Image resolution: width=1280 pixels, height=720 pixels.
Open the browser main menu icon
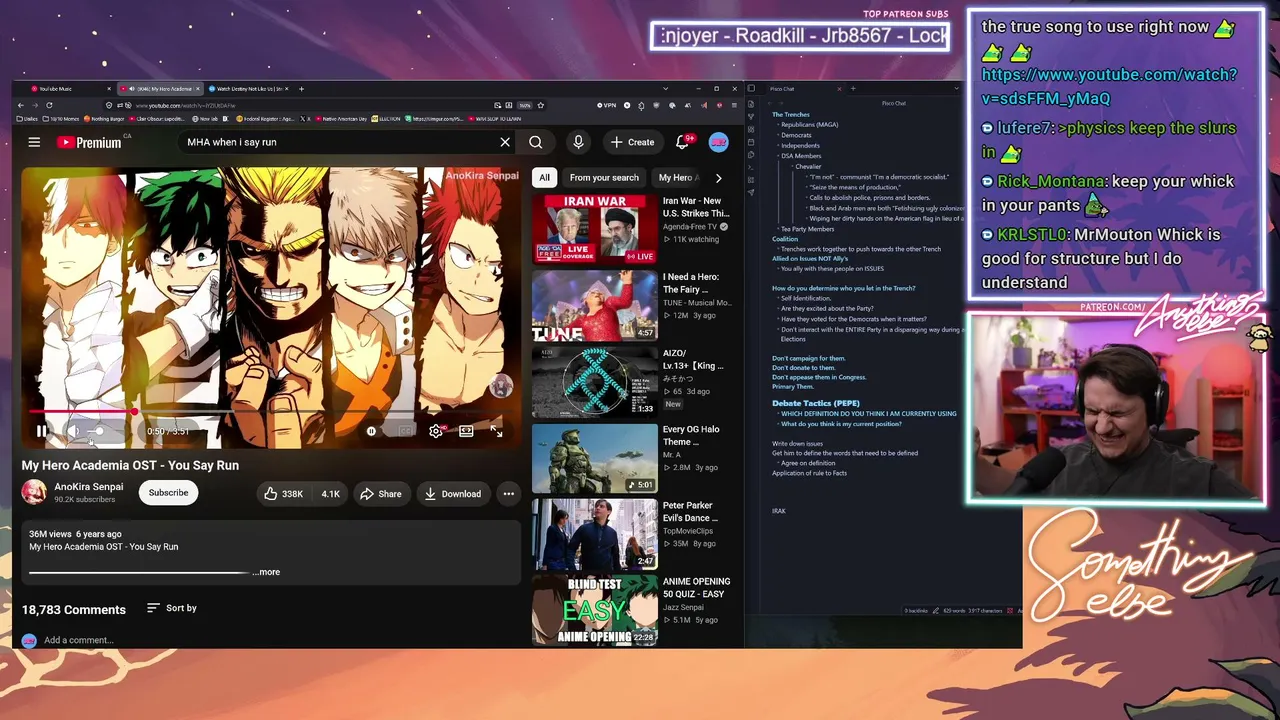coord(735,105)
